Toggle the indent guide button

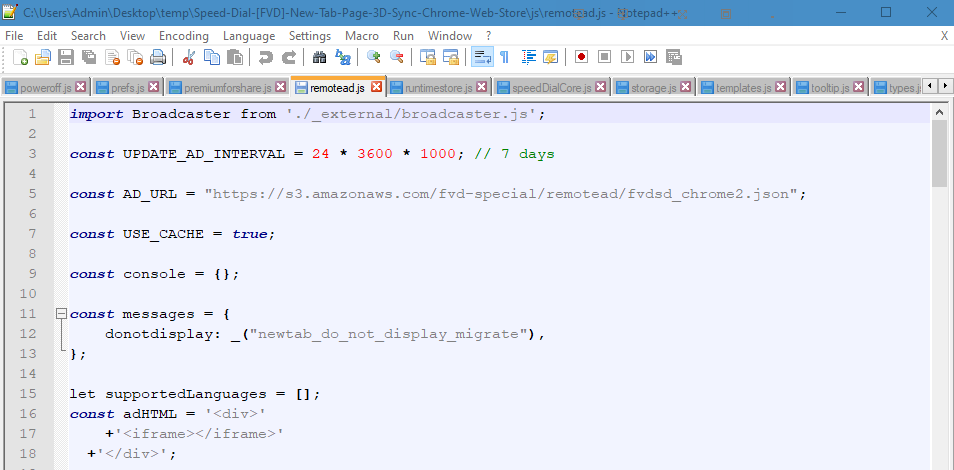[x=528, y=57]
